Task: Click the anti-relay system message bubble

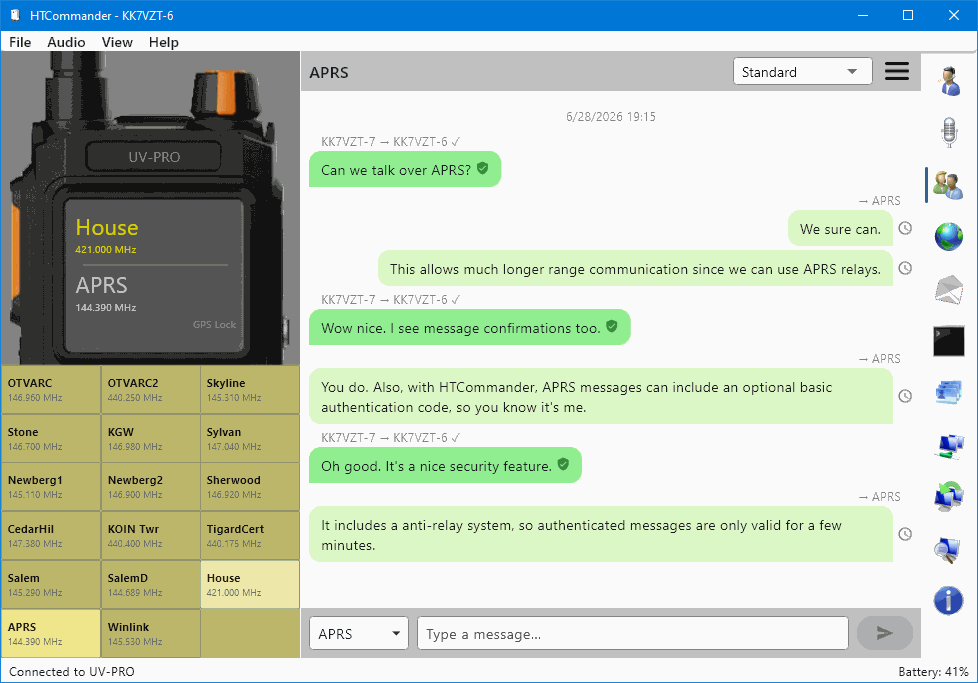Action: coord(601,535)
